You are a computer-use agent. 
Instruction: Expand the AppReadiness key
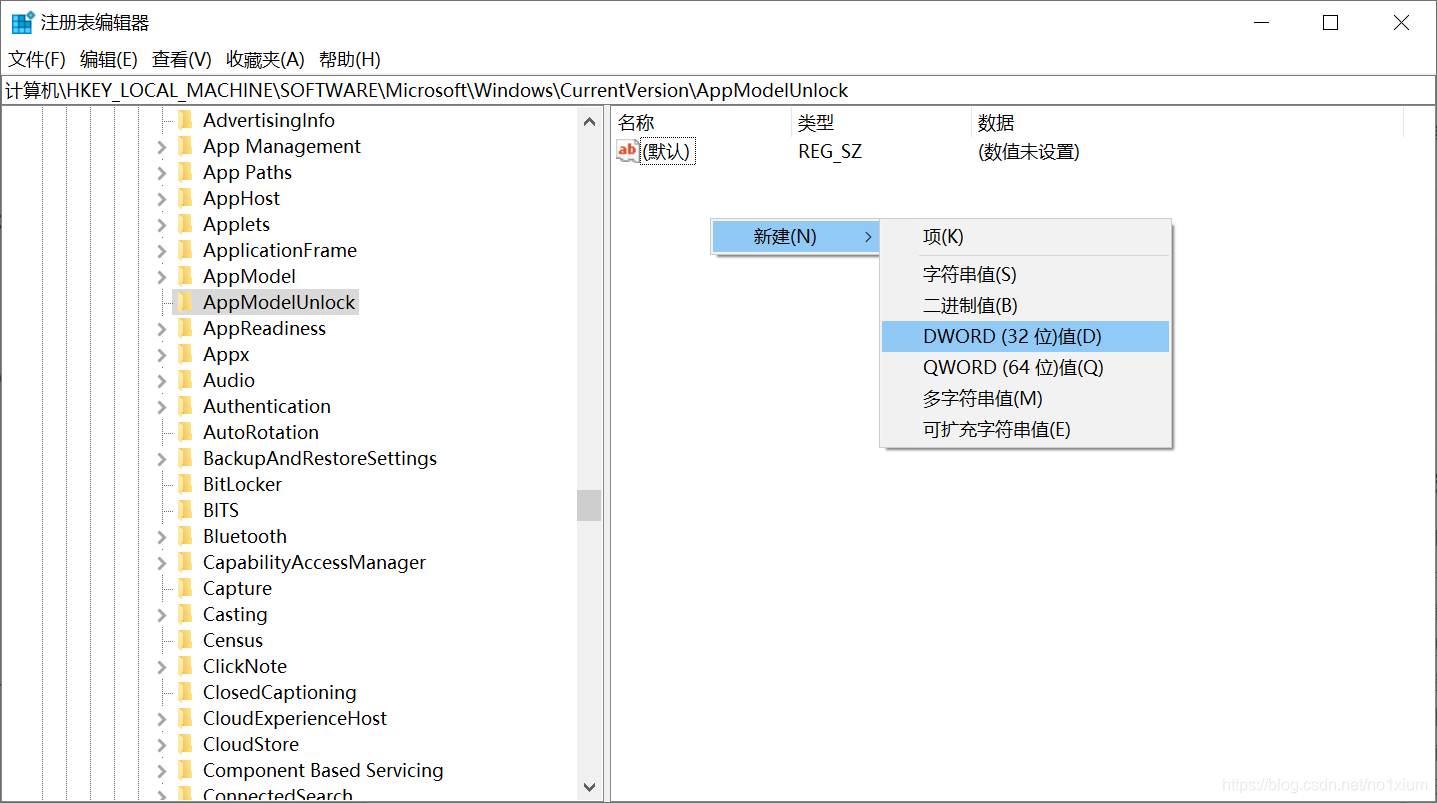(x=162, y=329)
